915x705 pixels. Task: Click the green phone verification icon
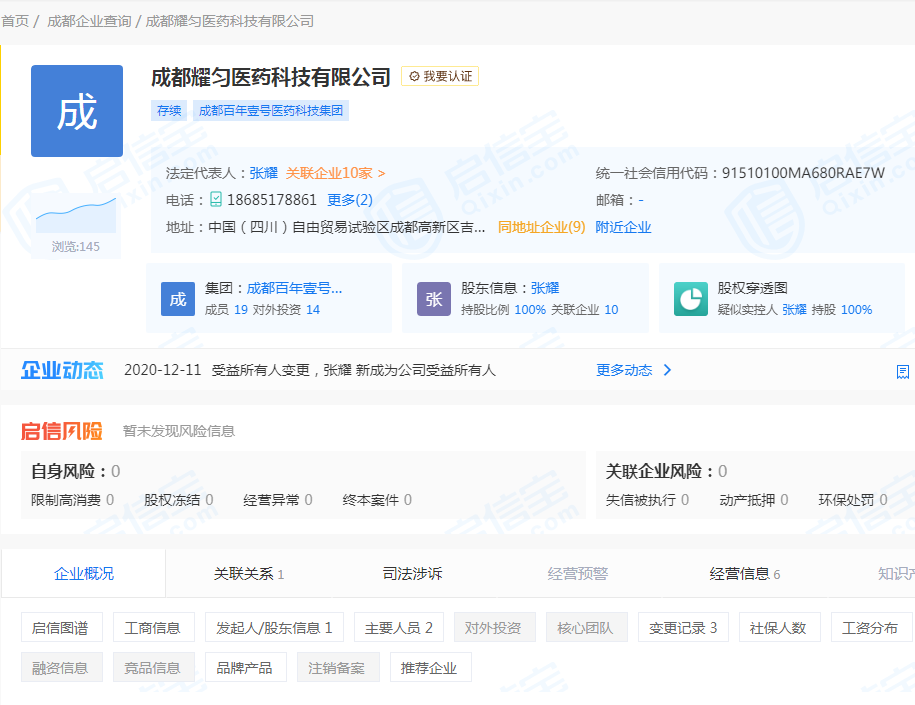click(215, 200)
